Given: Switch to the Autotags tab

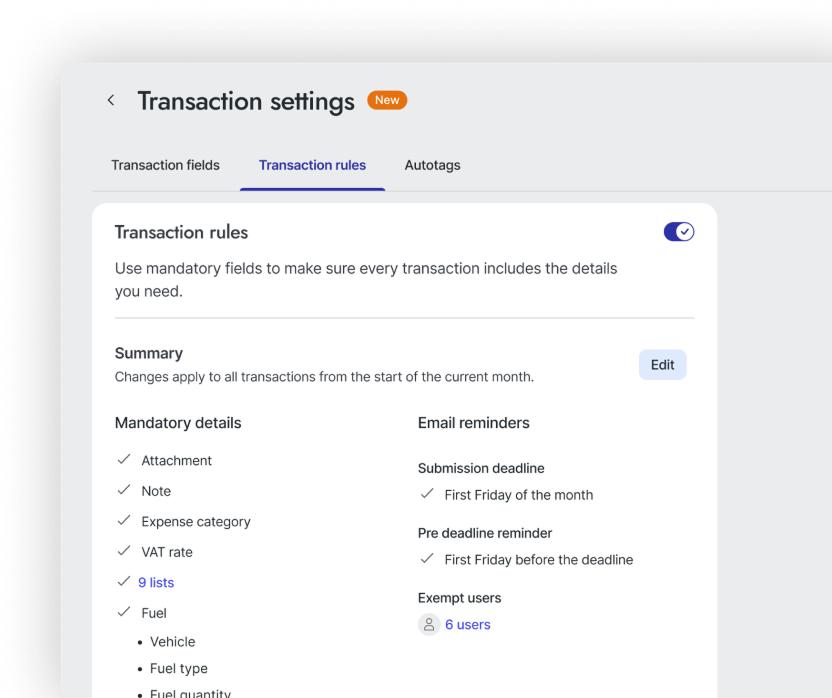Looking at the screenshot, I should 432,165.
